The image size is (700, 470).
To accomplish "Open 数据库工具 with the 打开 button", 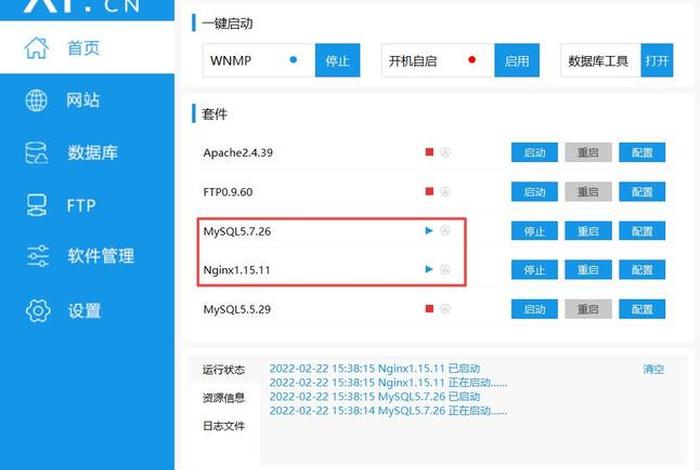I will pyautogui.click(x=657, y=60).
